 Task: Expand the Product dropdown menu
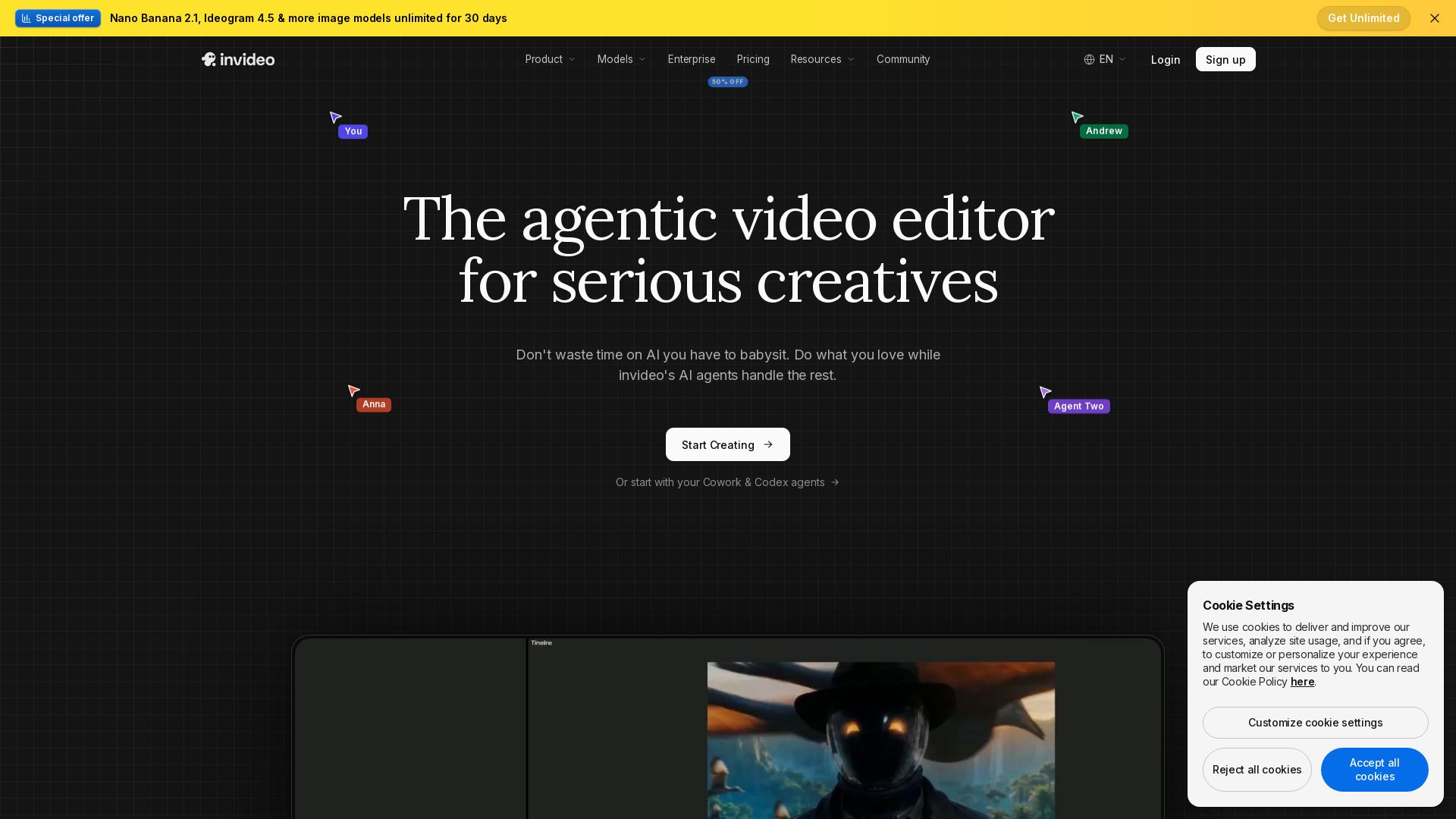coord(550,59)
